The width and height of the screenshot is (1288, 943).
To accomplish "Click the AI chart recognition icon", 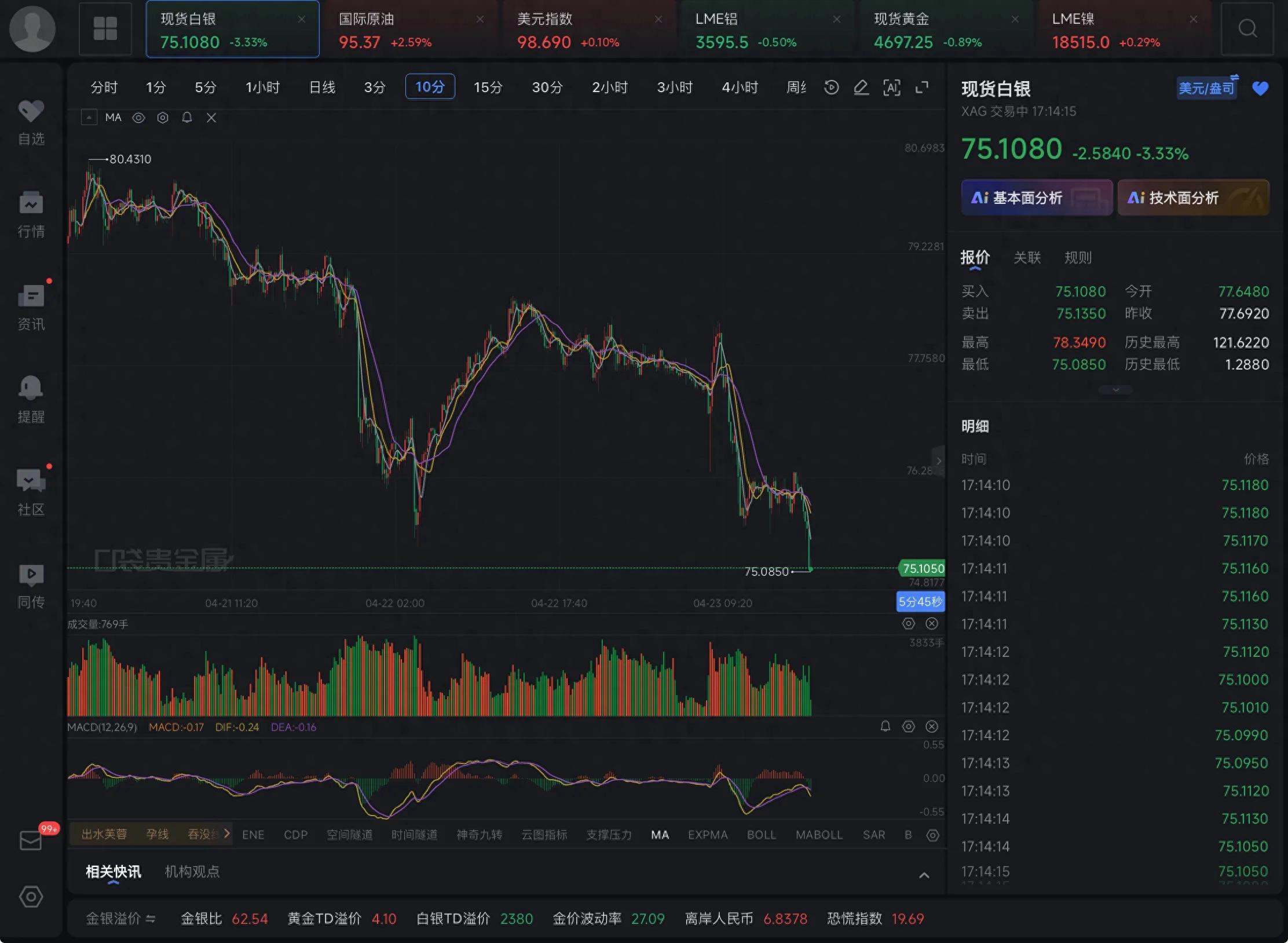I will [x=891, y=87].
